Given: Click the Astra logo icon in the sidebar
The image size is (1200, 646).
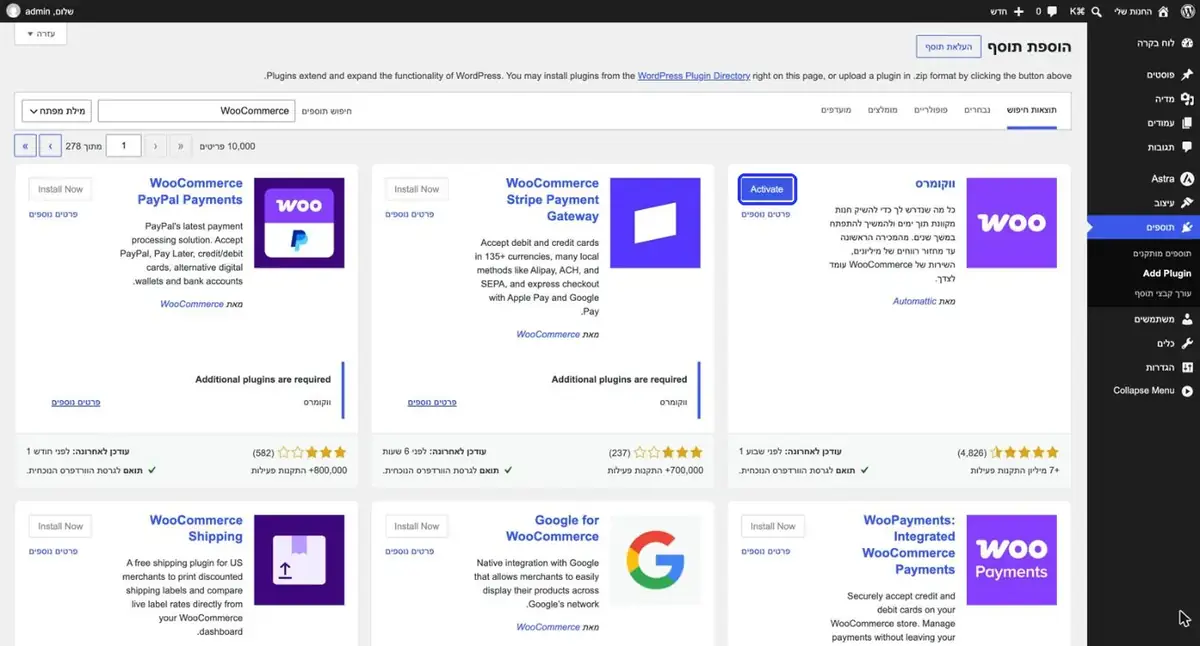Looking at the screenshot, I should coord(1187,179).
